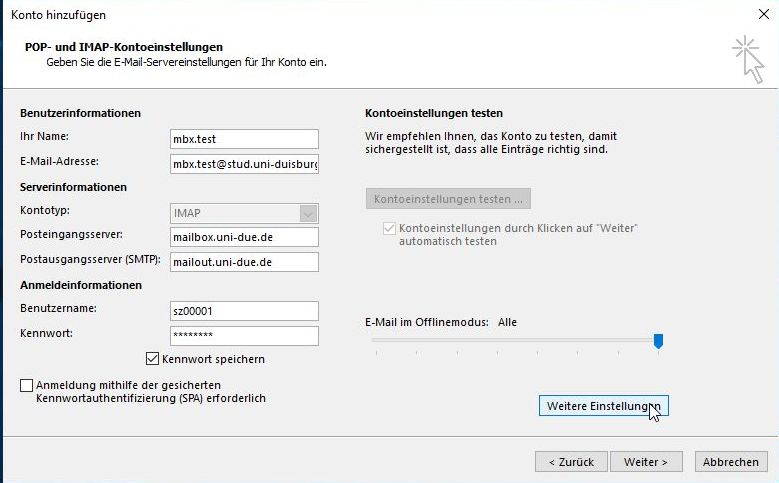
Task: Go back with the Zurück button
Action: point(571,462)
